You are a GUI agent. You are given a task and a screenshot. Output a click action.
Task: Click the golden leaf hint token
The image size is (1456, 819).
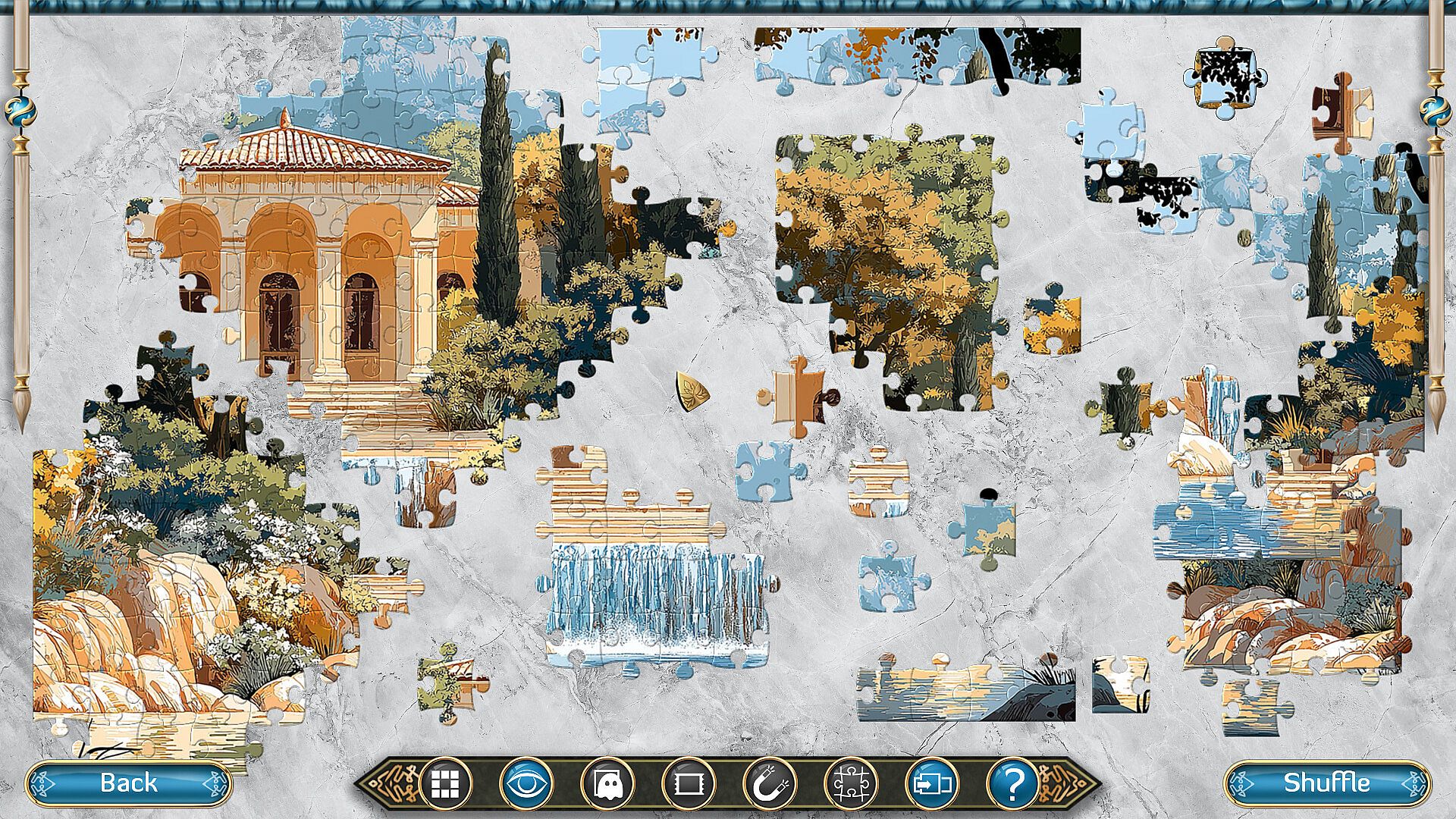691,392
